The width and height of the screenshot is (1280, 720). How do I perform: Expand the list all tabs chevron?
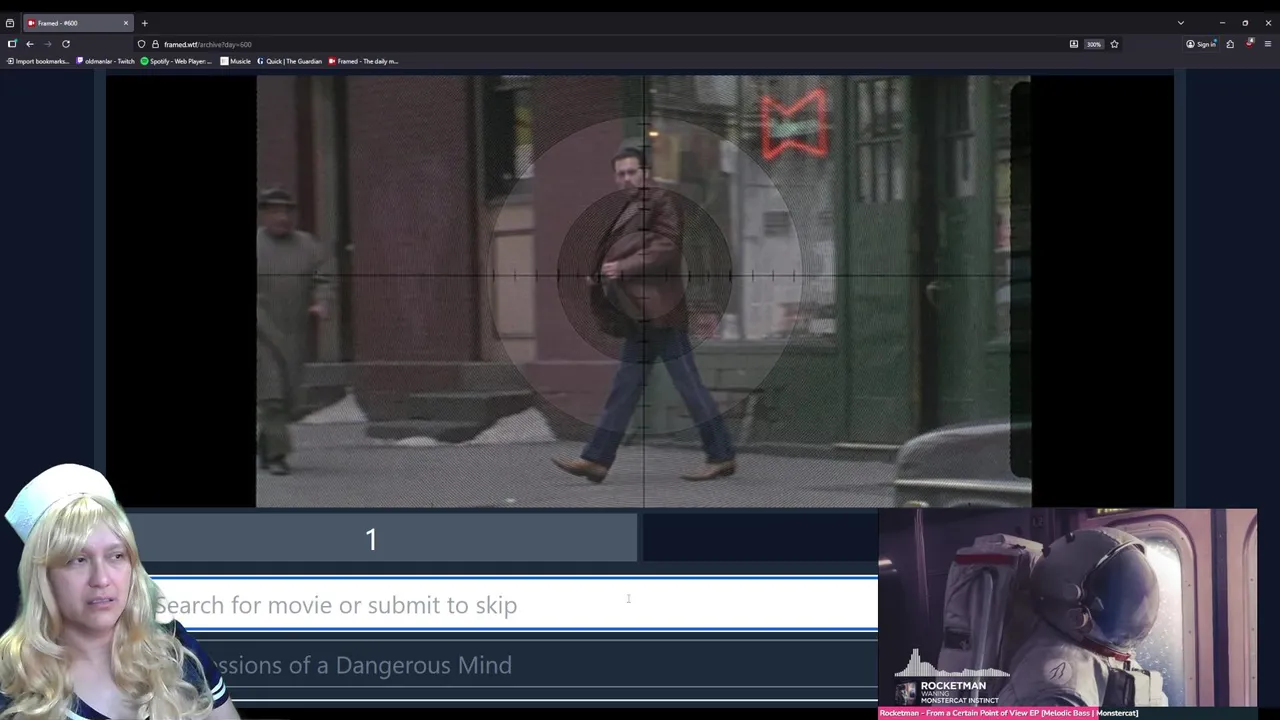[x=1181, y=23]
